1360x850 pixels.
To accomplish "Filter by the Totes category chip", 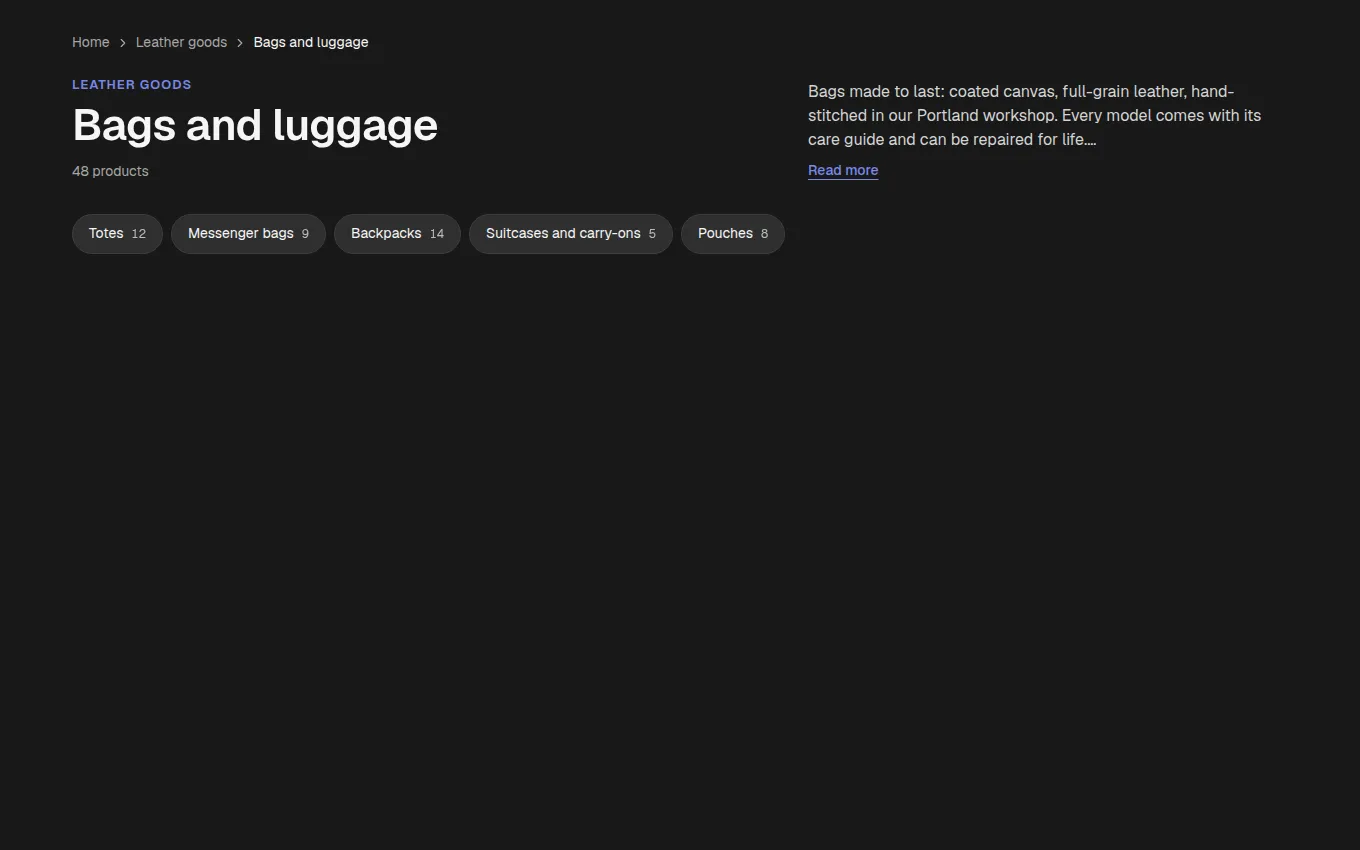I will coord(117,234).
